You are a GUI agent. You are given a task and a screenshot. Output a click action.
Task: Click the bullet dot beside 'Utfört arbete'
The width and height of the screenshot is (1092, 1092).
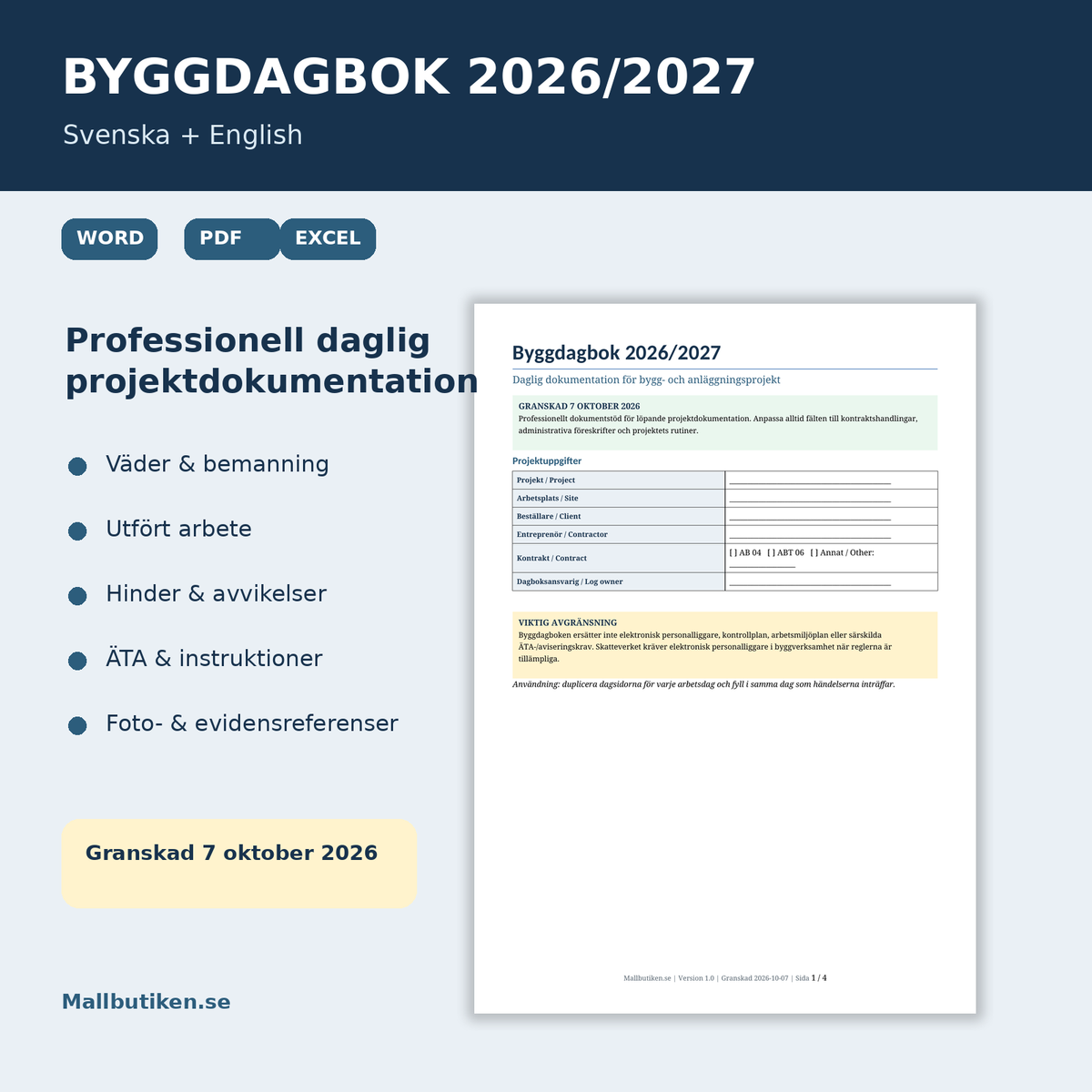(x=77, y=531)
